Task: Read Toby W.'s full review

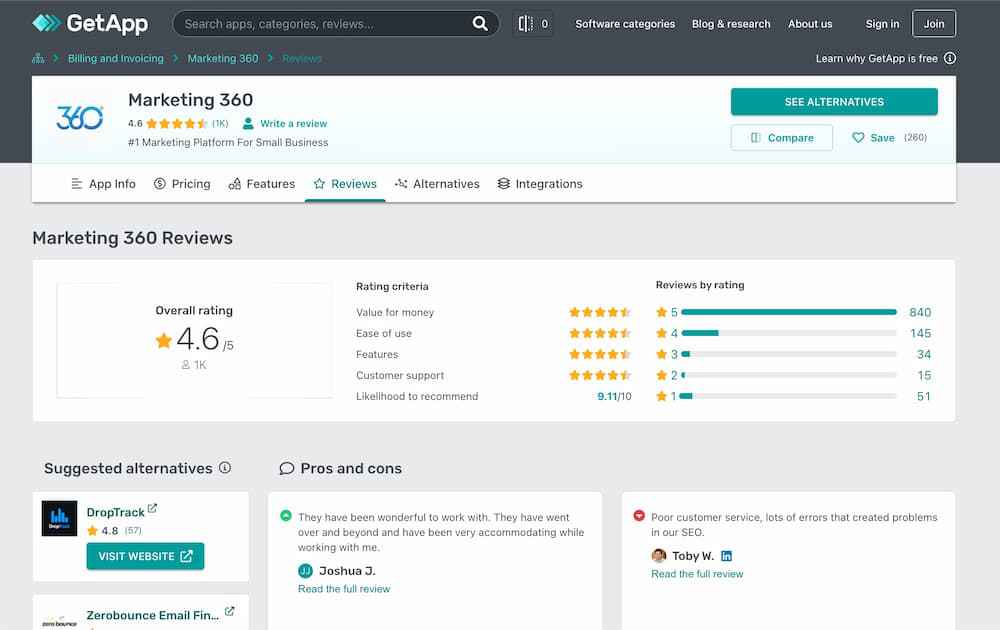Action: (x=697, y=574)
